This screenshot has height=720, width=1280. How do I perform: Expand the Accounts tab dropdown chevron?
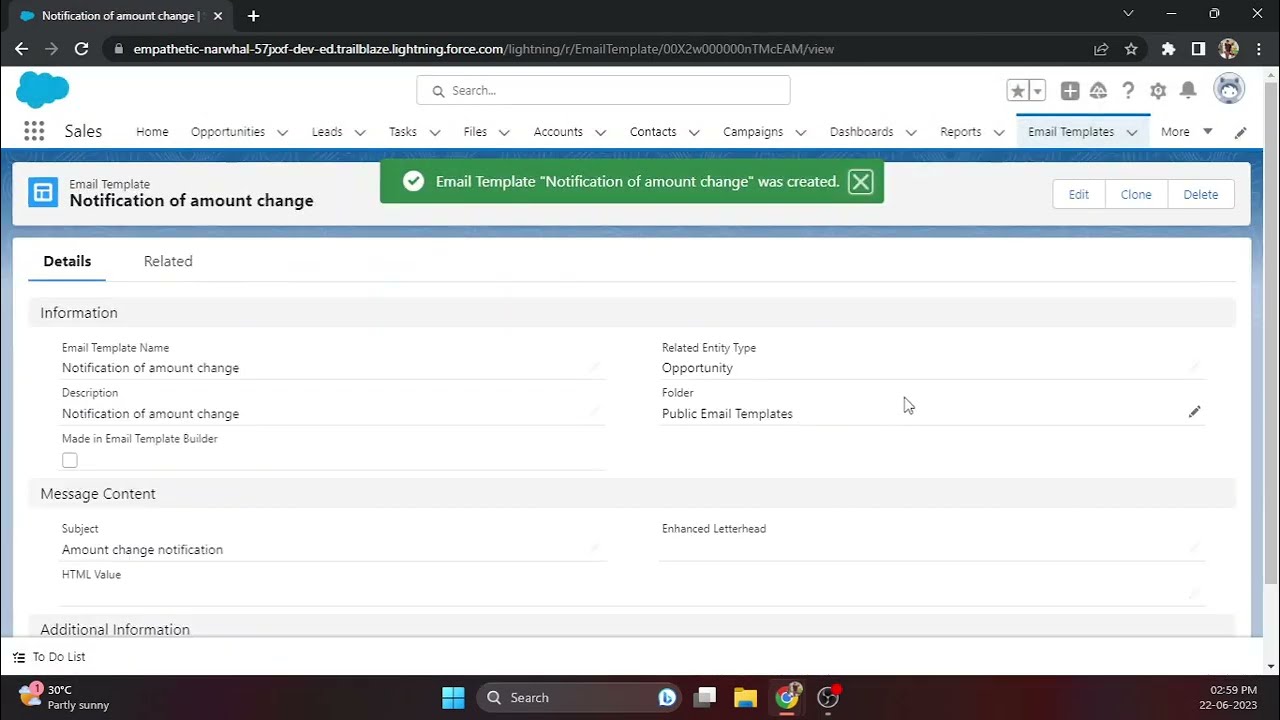pyautogui.click(x=600, y=132)
